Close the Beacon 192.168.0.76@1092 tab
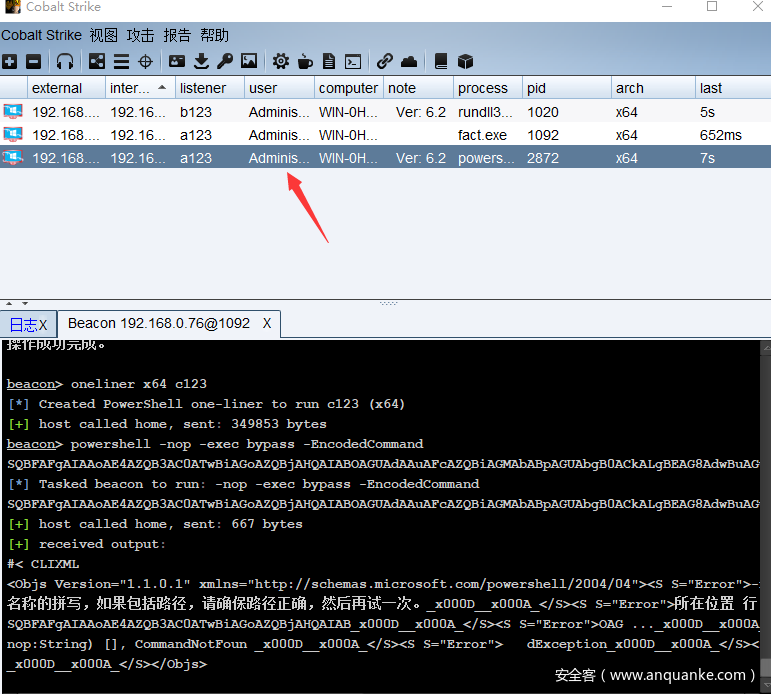771x694 pixels. tap(267, 323)
